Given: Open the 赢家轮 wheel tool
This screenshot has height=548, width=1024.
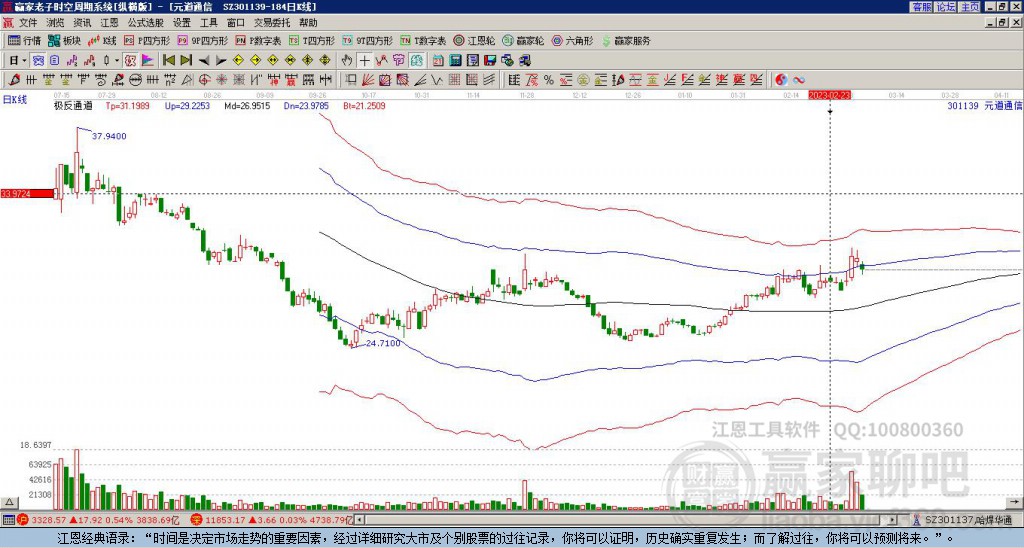Looking at the screenshot, I should (523, 40).
